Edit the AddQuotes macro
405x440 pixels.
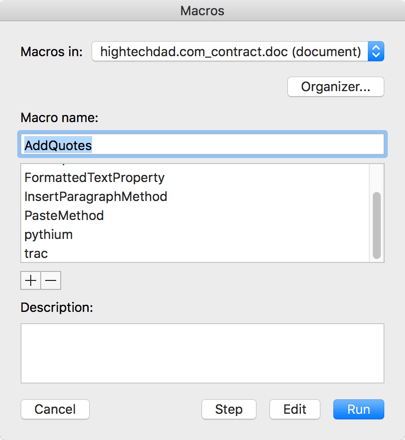click(295, 409)
